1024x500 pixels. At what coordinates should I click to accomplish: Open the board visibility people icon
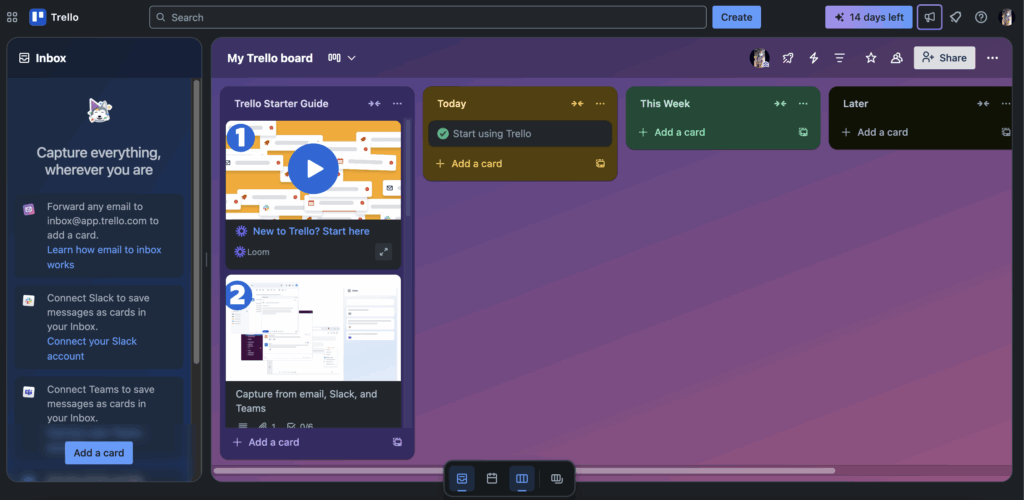(x=897, y=58)
